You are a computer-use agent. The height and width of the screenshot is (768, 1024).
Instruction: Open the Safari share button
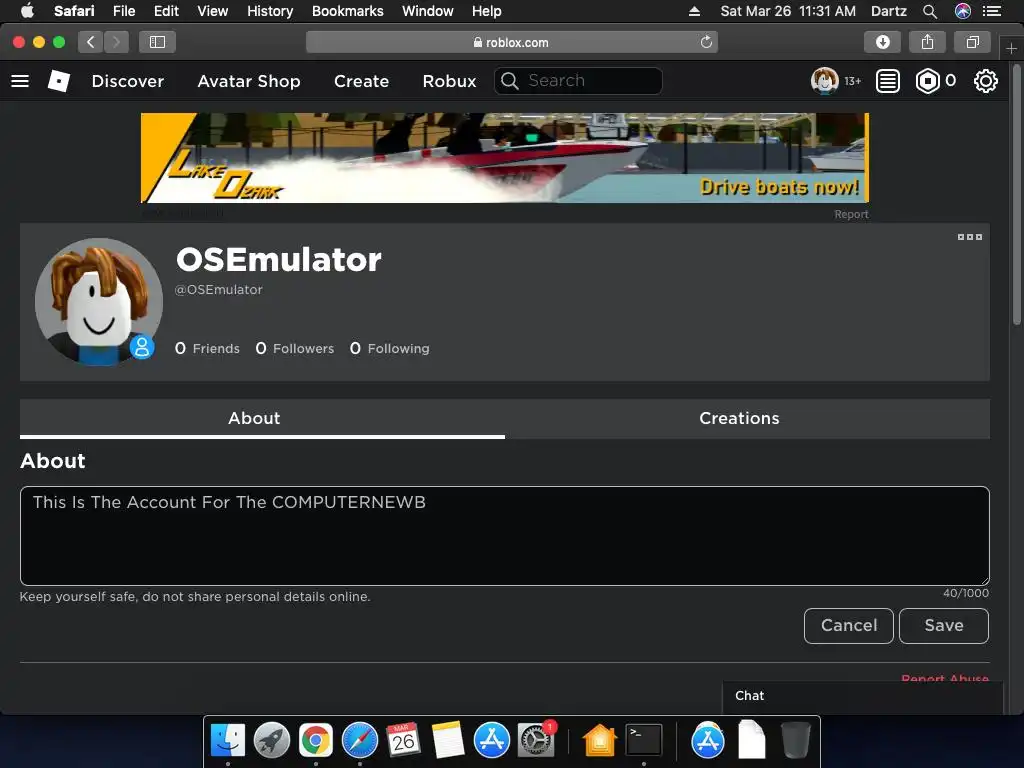[x=927, y=42]
